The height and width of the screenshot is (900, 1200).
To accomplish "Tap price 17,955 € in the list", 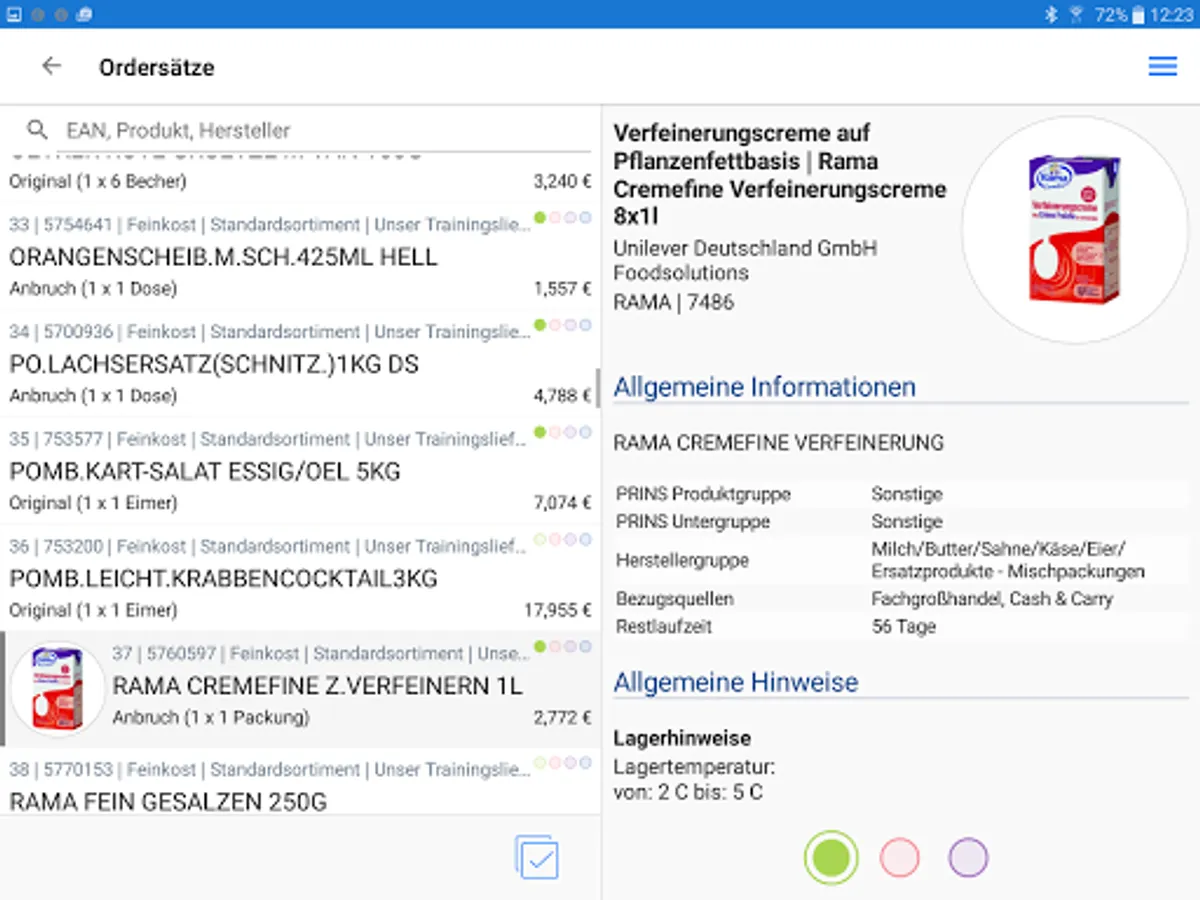I will [x=557, y=610].
